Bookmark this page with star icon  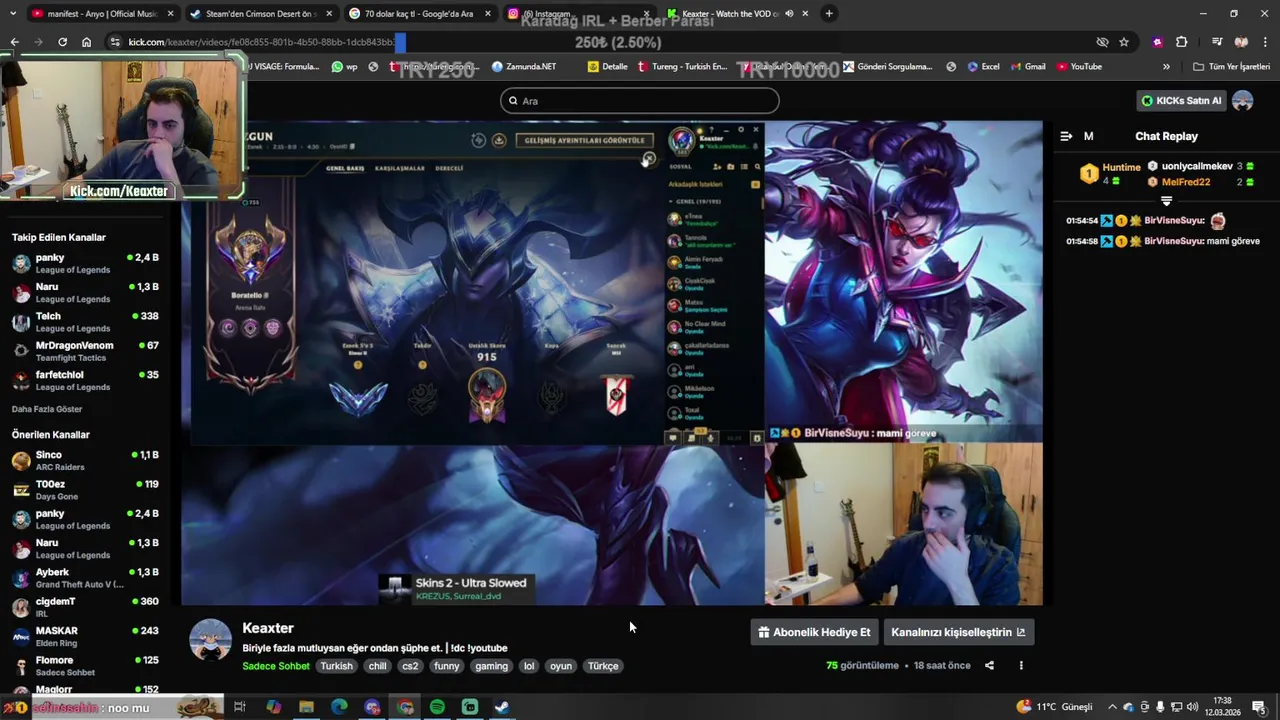pos(1124,42)
